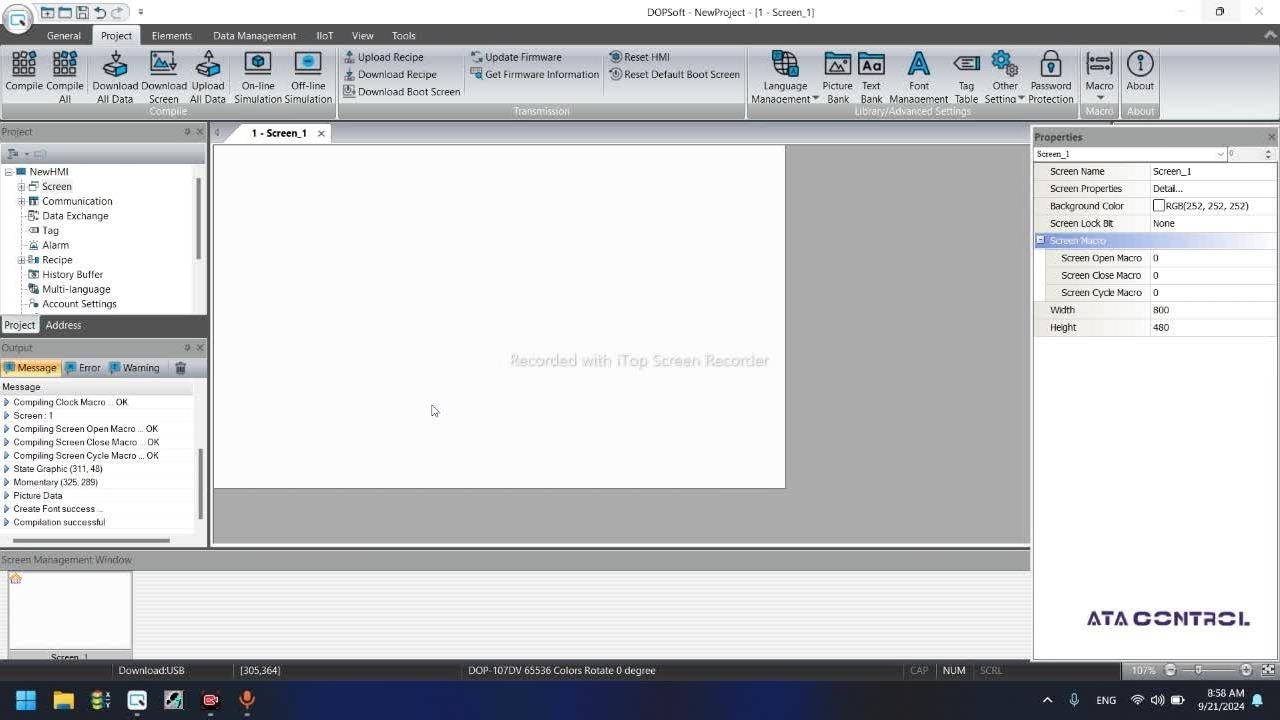Toggle the Message filter in Output
Screen dimensions: 1280x720
point(30,368)
